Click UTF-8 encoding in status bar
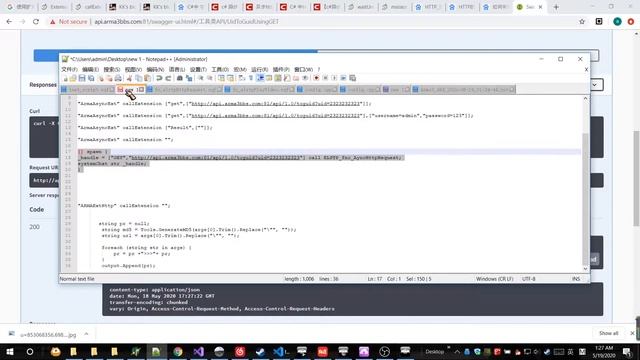Screen dimensions: 640x360 coord(529,279)
